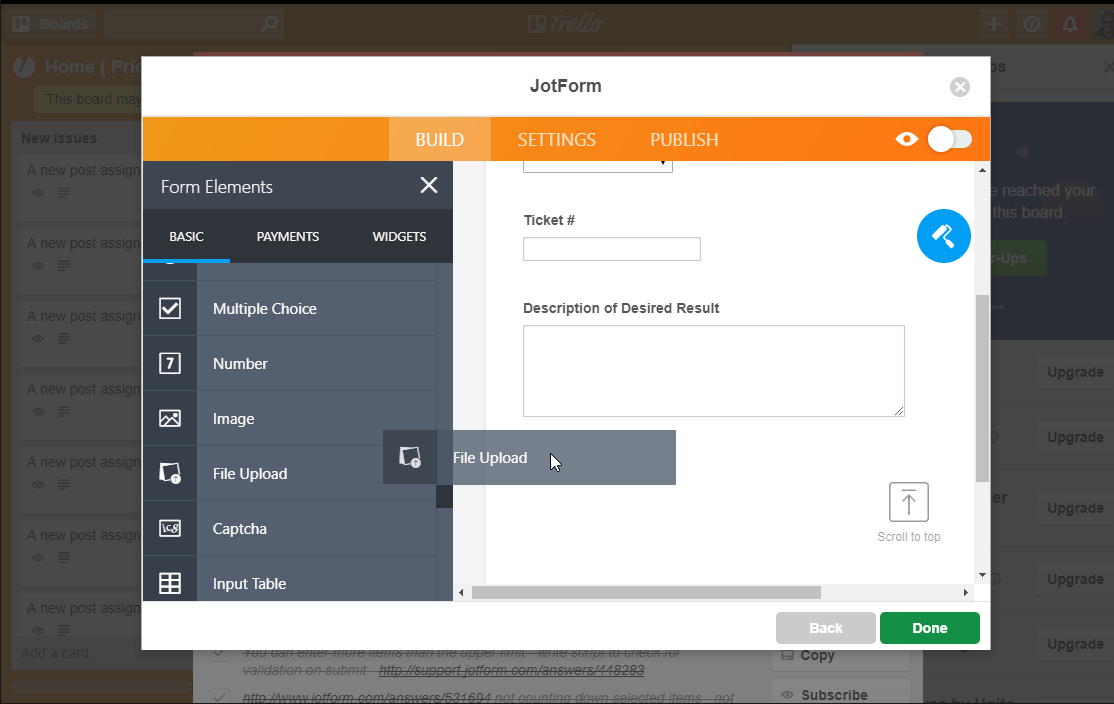Switch to the PAYMENTS elements tab
This screenshot has height=704, width=1114.
tap(288, 237)
